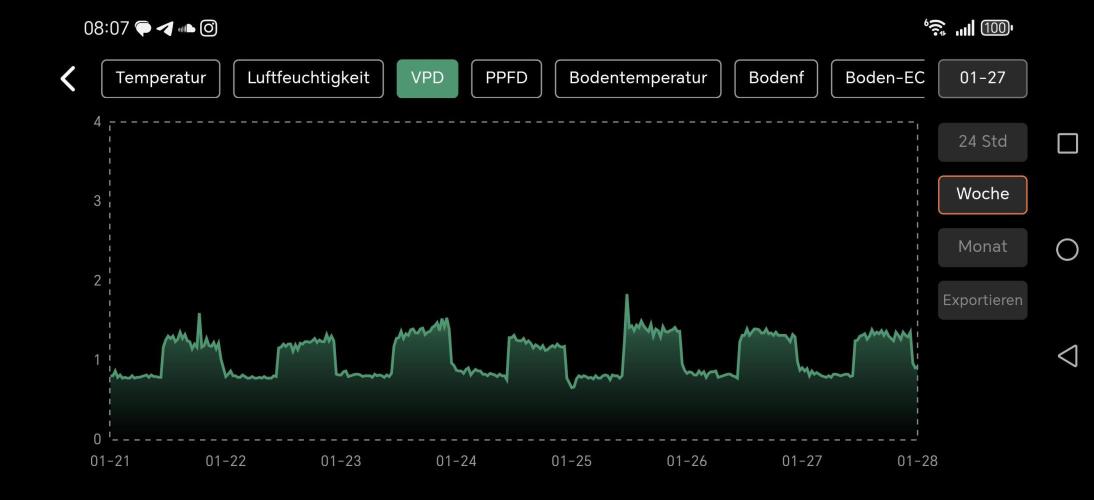Image resolution: width=1094 pixels, height=500 pixels.
Task: Tap the Android back triangle button
Action: point(1067,356)
